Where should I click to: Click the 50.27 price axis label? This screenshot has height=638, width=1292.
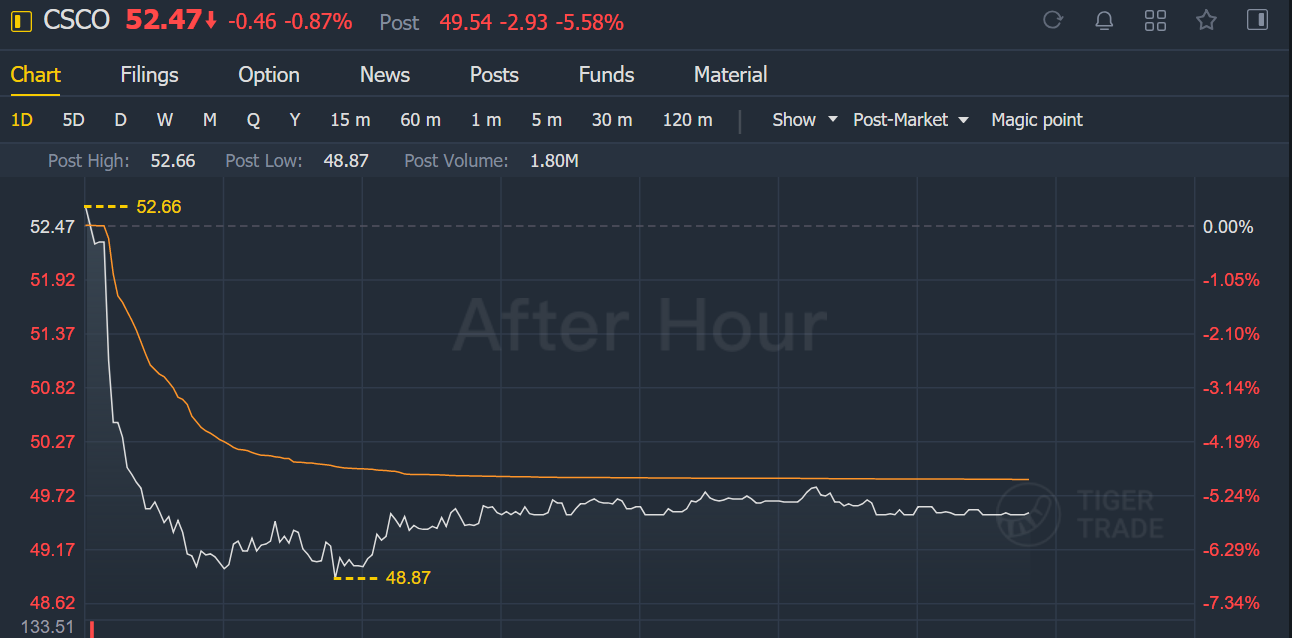coord(52,442)
